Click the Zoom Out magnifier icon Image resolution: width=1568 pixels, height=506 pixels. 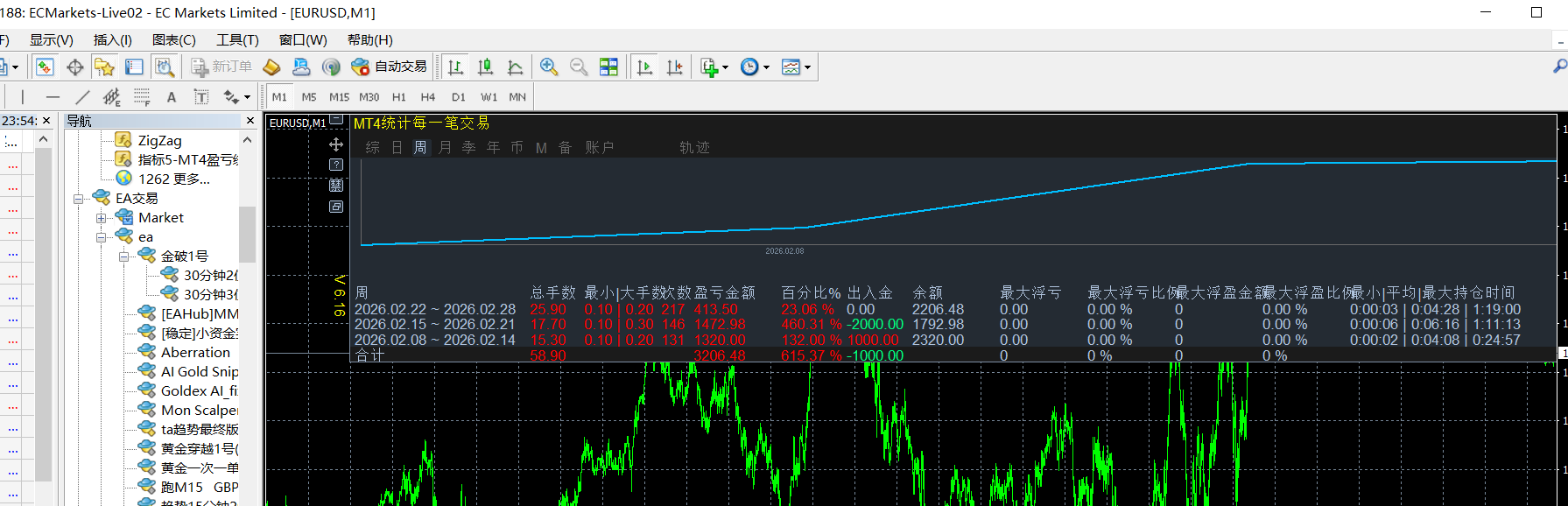coord(578,67)
